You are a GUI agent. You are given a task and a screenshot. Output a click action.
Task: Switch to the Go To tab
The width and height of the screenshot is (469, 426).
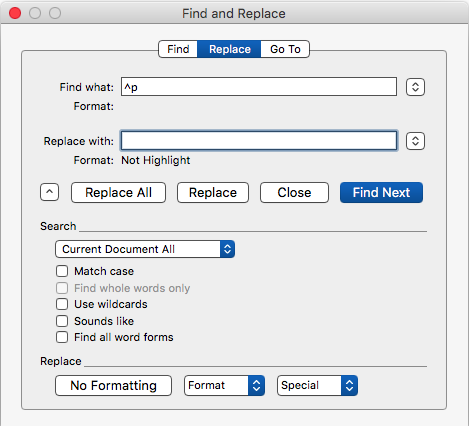[x=285, y=49]
